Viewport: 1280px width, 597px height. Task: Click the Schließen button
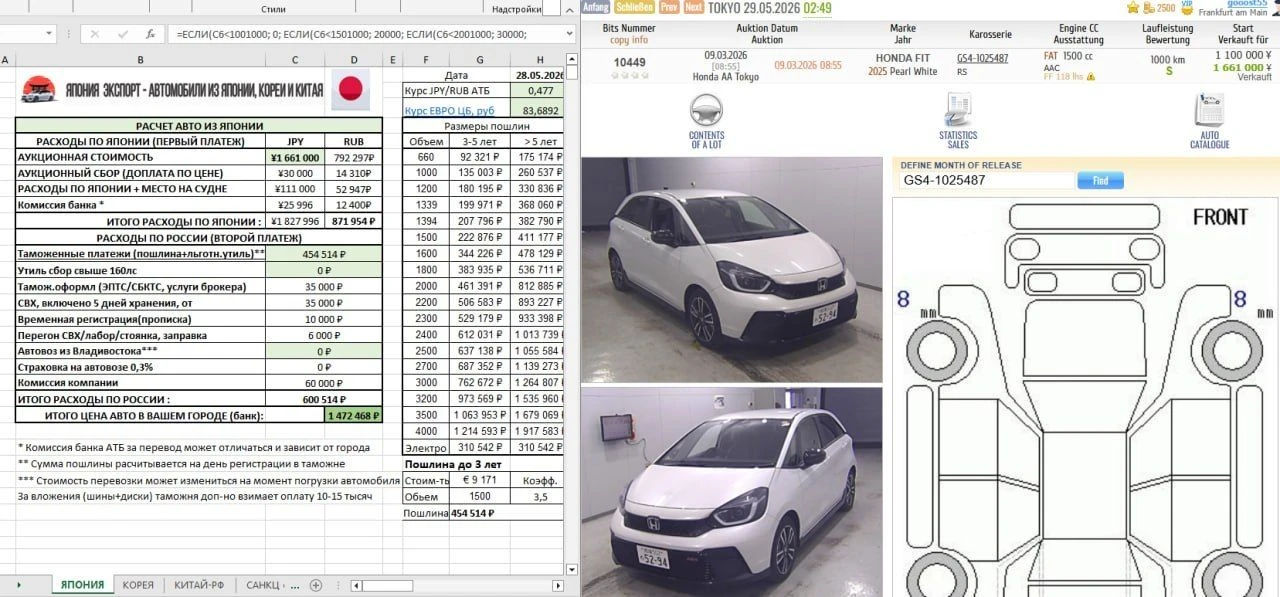point(634,7)
